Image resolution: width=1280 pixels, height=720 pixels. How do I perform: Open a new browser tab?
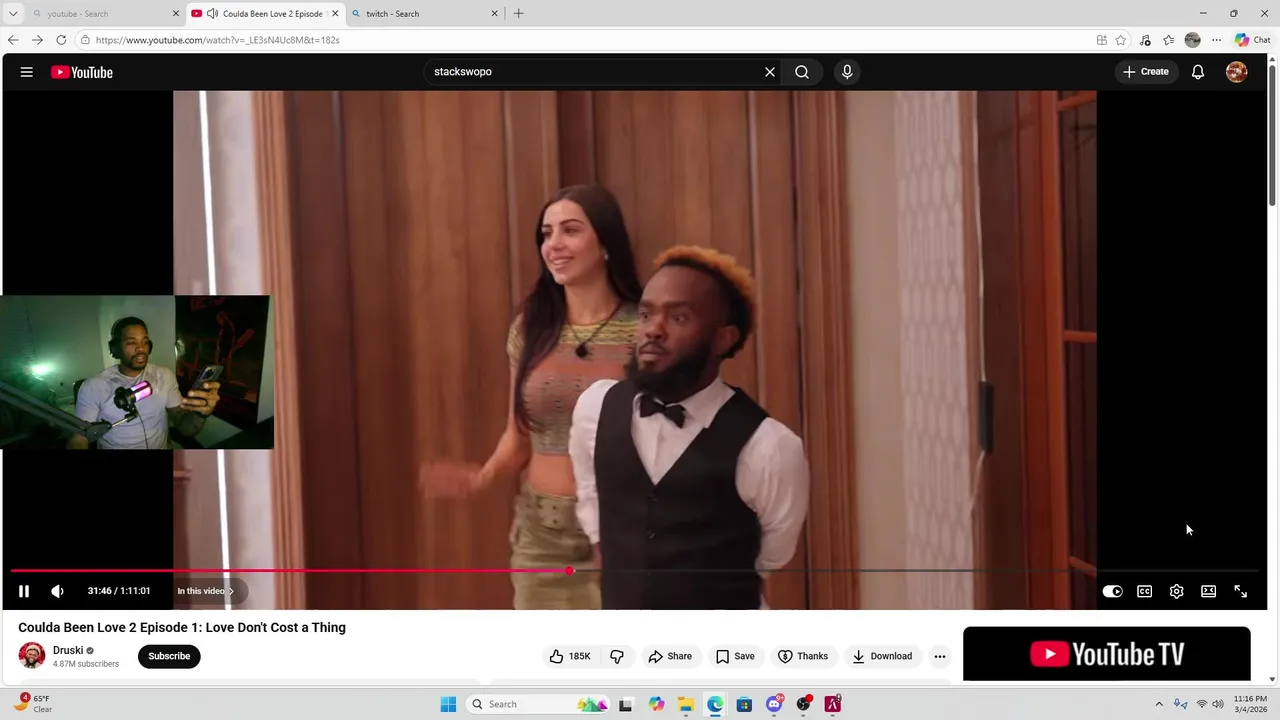(x=518, y=14)
